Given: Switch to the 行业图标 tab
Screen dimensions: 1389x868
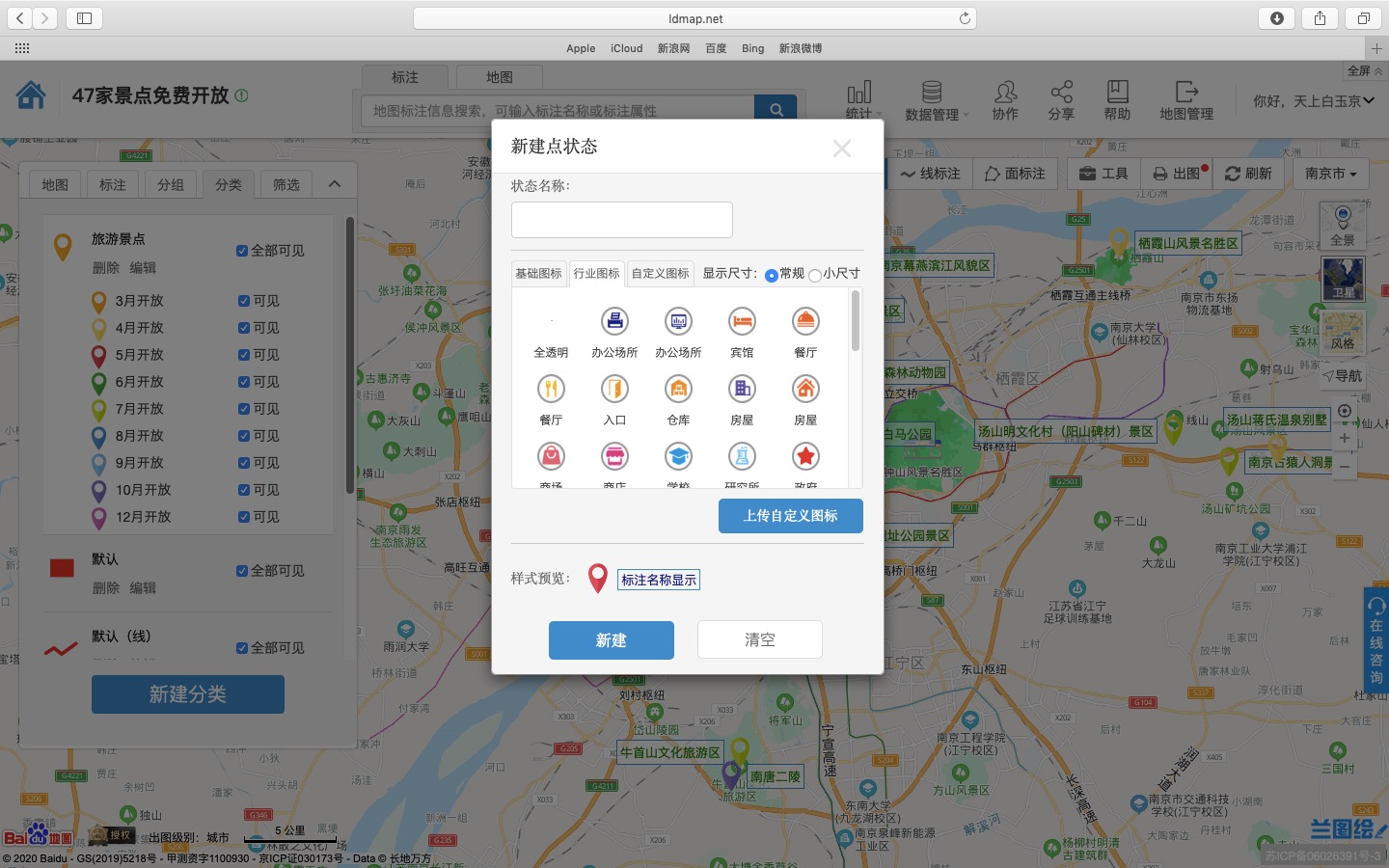Looking at the screenshot, I should (597, 274).
